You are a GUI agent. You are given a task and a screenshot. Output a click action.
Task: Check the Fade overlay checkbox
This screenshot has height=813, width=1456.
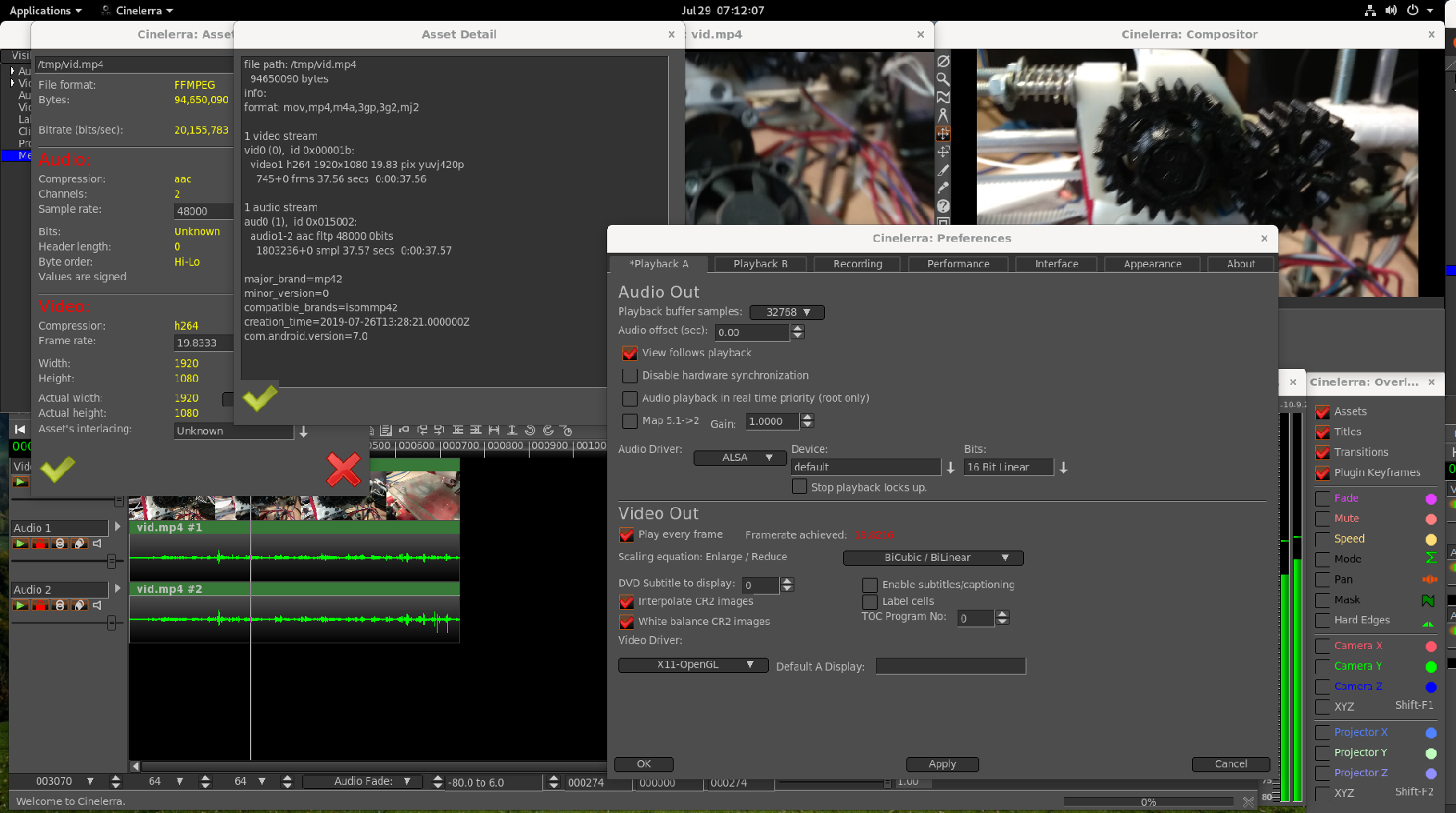(1322, 499)
